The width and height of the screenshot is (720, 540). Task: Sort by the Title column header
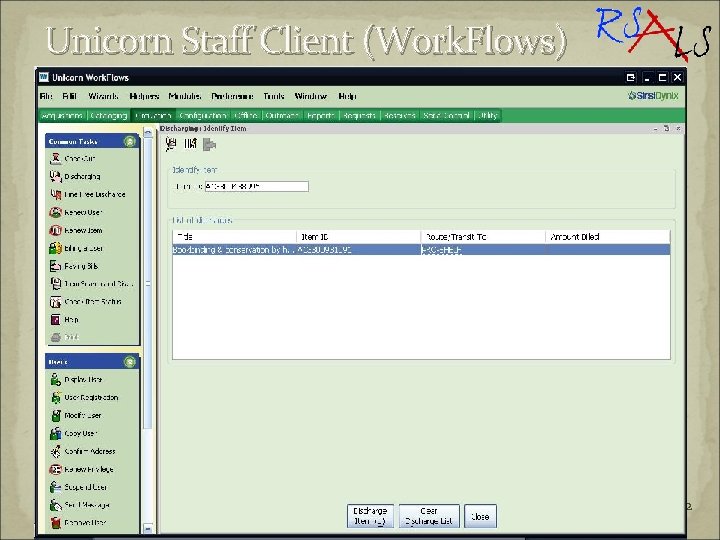(235, 237)
